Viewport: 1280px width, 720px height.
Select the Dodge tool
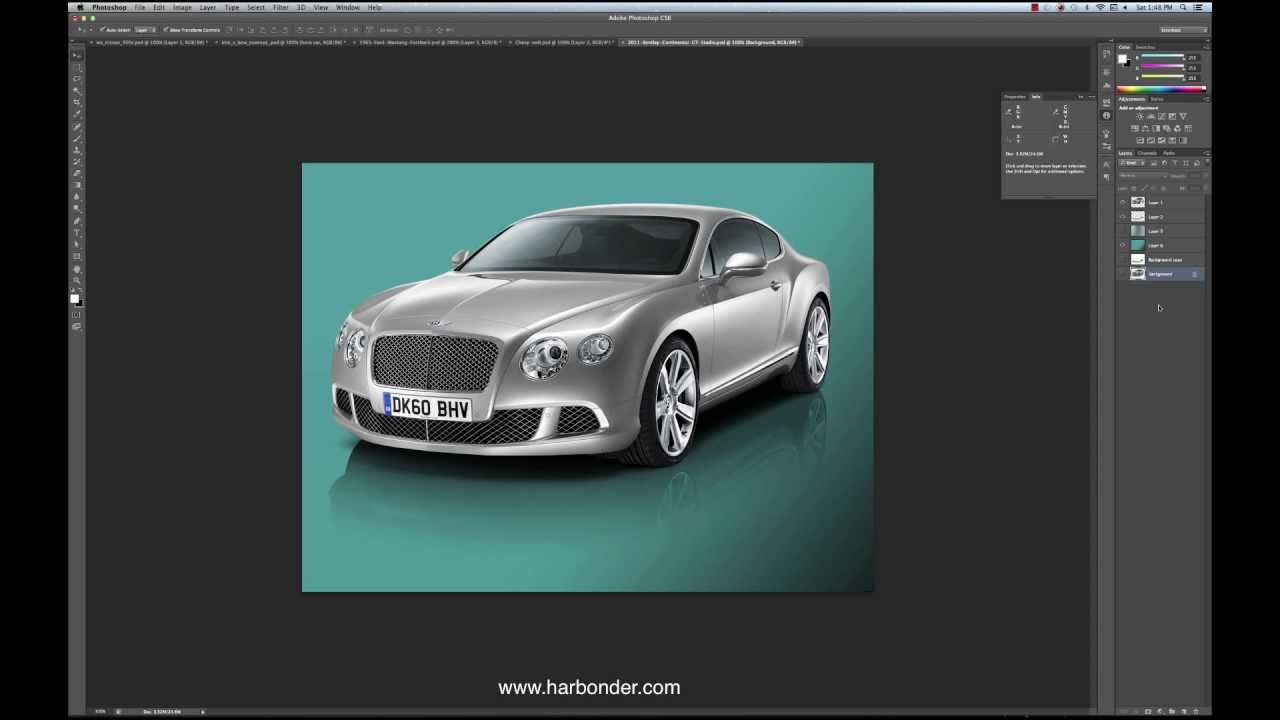pos(77,209)
